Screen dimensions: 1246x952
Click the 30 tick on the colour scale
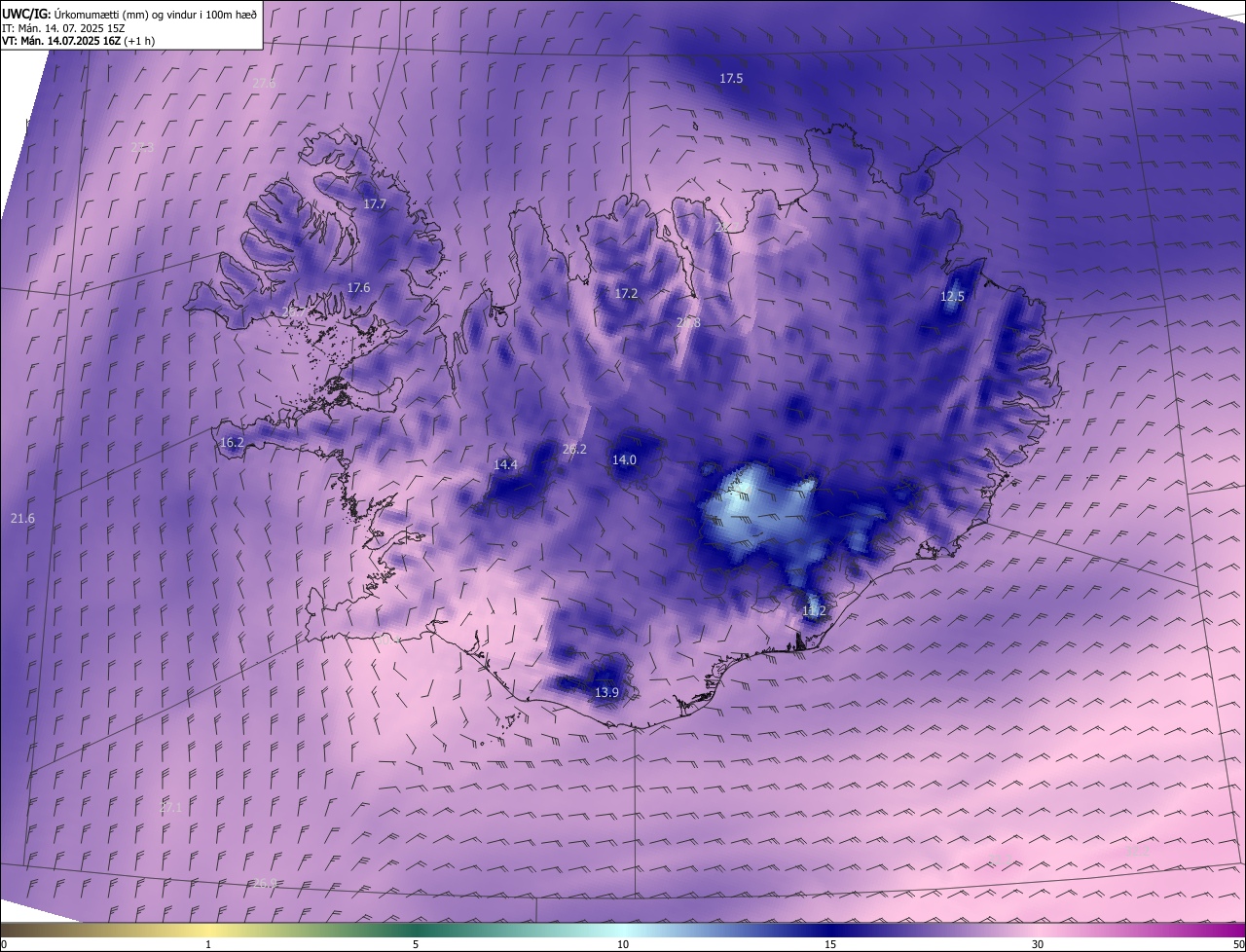coord(1038,944)
